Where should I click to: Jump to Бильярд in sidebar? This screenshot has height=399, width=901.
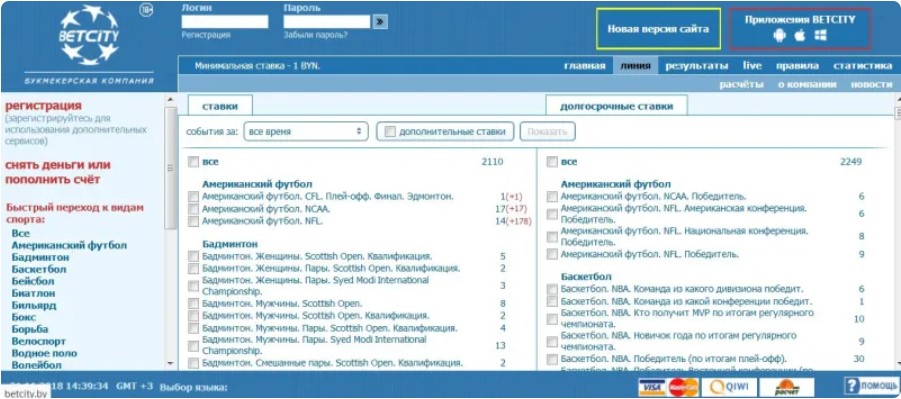tap(34, 305)
